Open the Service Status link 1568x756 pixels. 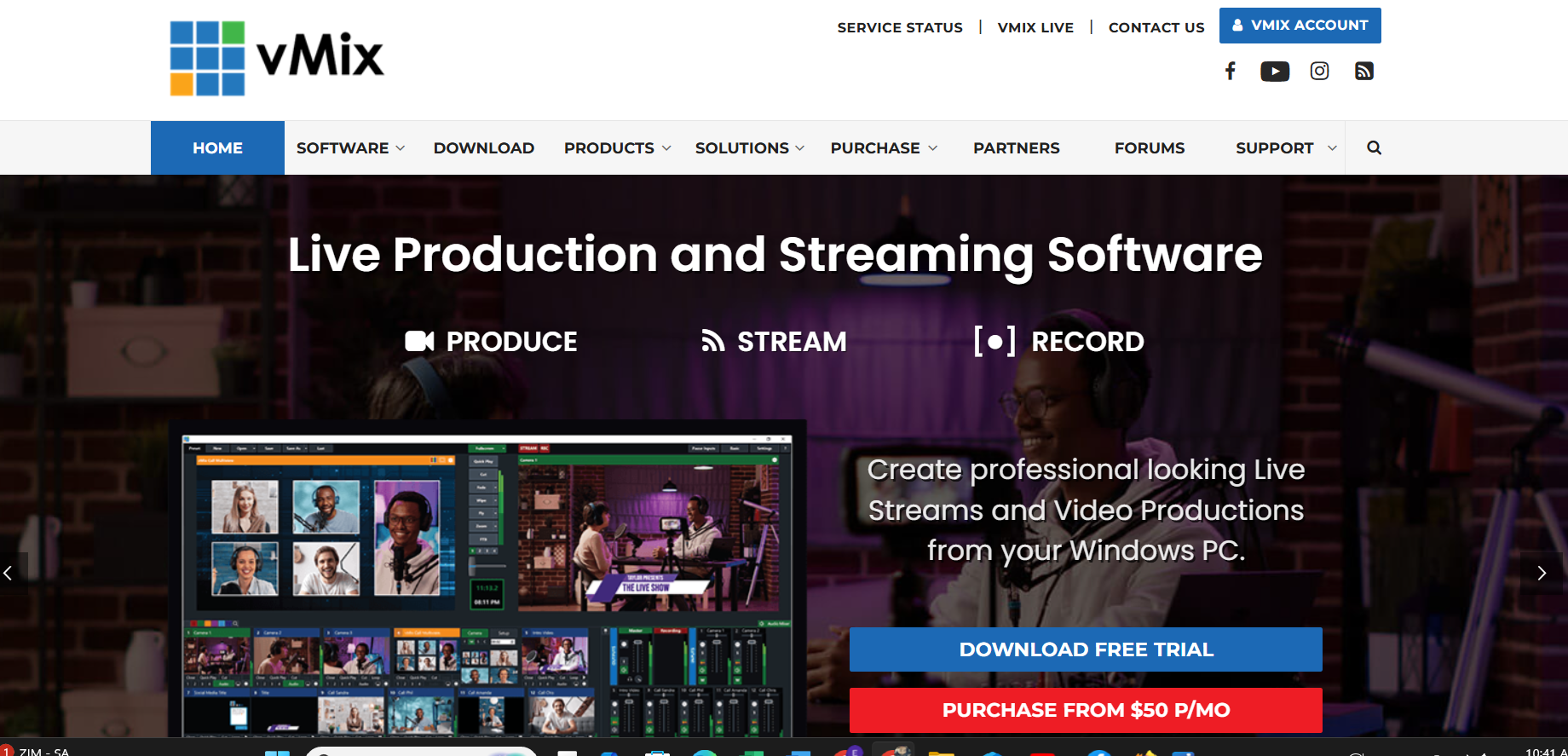[900, 27]
